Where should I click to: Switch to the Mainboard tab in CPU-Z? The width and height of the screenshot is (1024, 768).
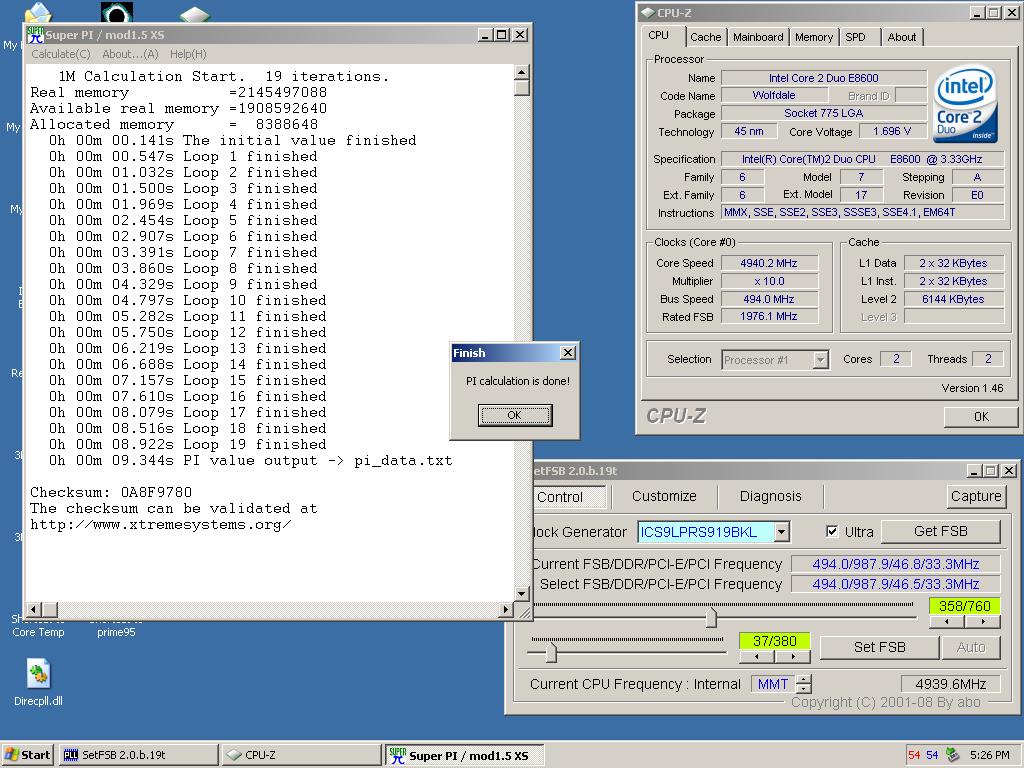[x=758, y=37]
